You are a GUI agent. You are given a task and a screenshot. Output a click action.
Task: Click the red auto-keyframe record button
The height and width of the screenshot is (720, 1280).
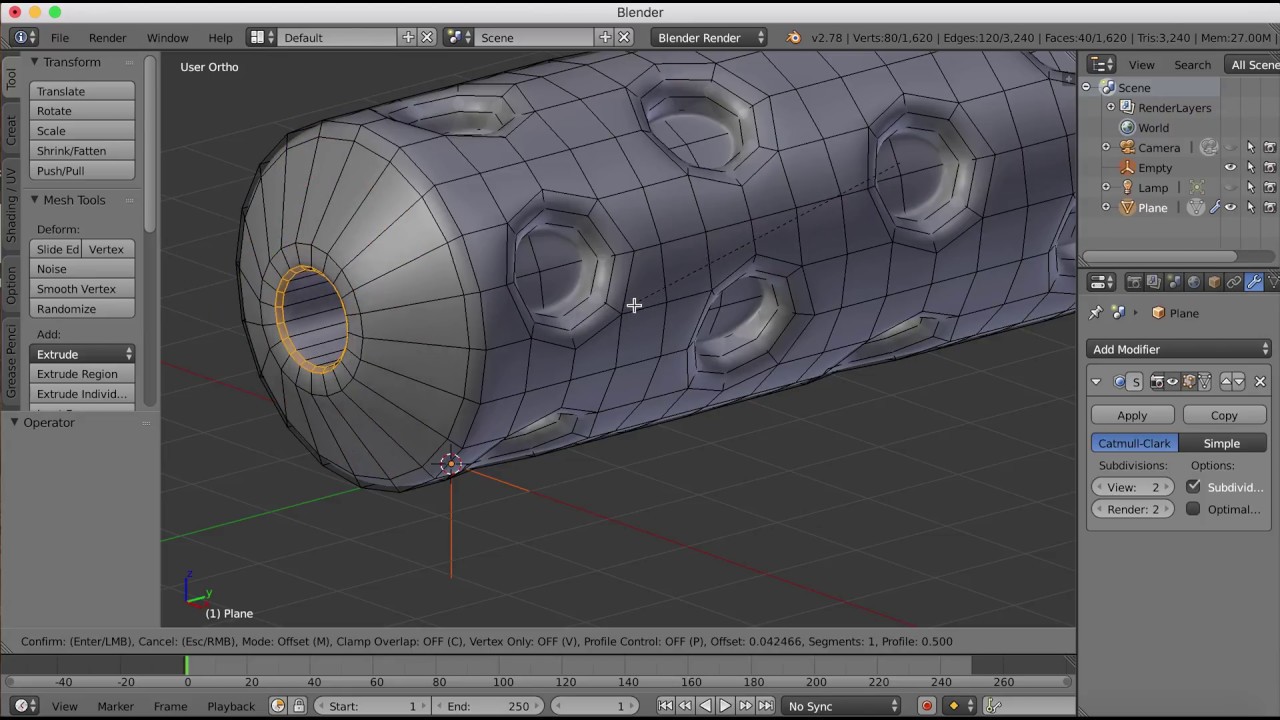tap(926, 706)
